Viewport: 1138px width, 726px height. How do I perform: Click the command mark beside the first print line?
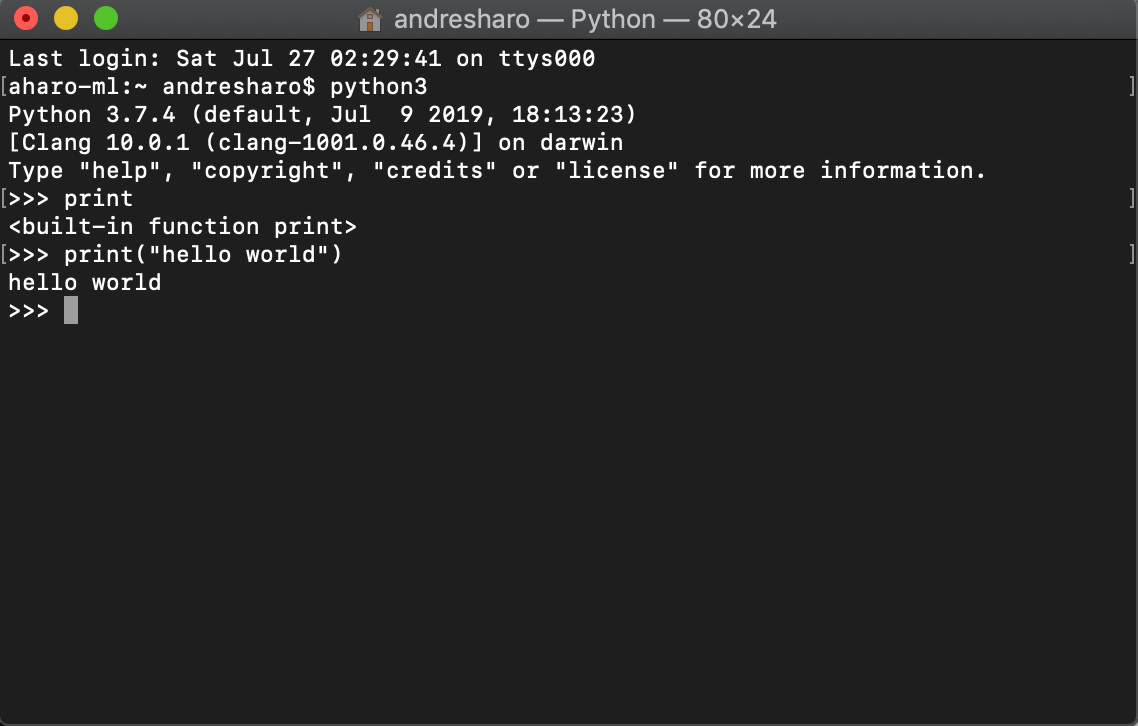click(x=5, y=198)
